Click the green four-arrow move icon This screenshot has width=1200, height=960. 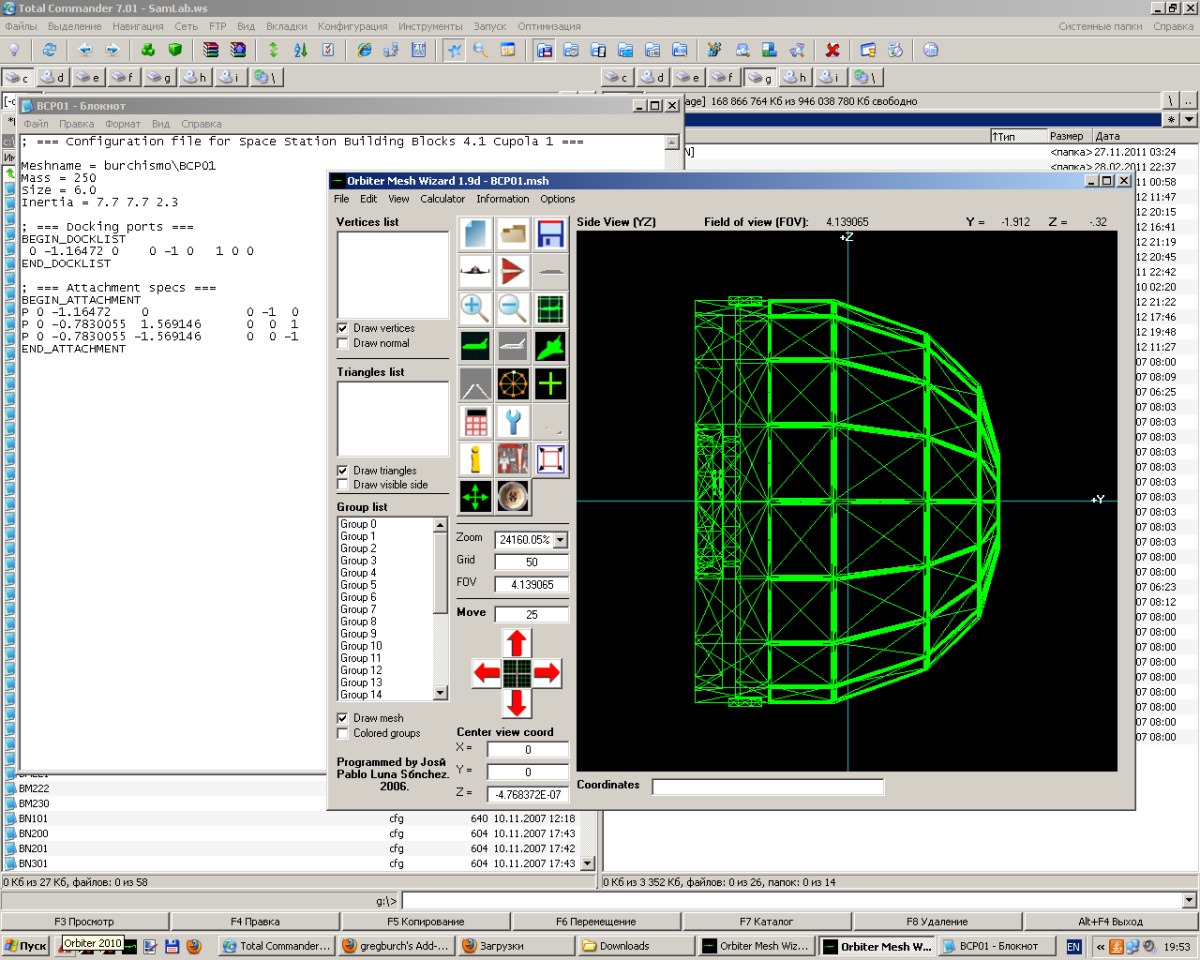pos(476,497)
